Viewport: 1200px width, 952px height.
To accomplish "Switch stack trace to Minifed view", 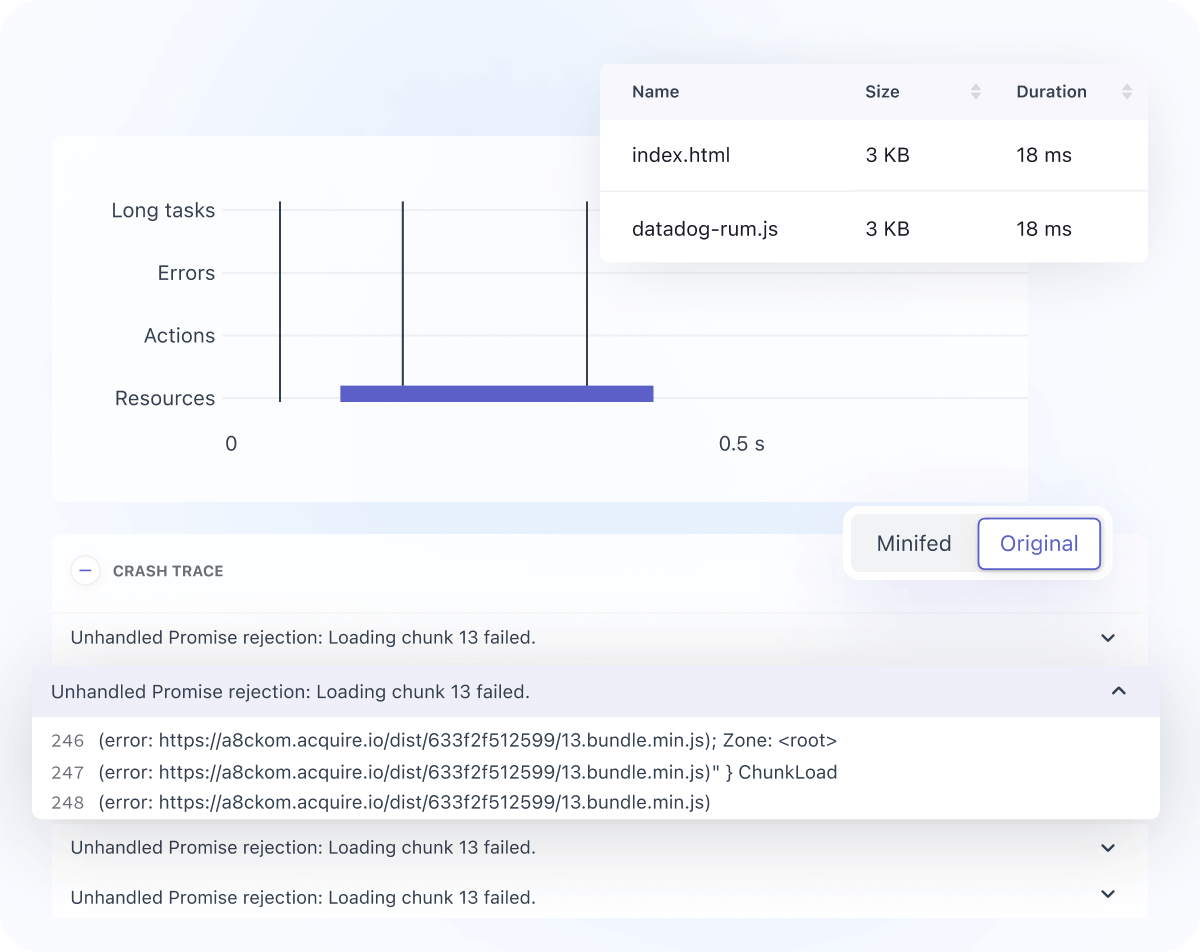I will 914,544.
